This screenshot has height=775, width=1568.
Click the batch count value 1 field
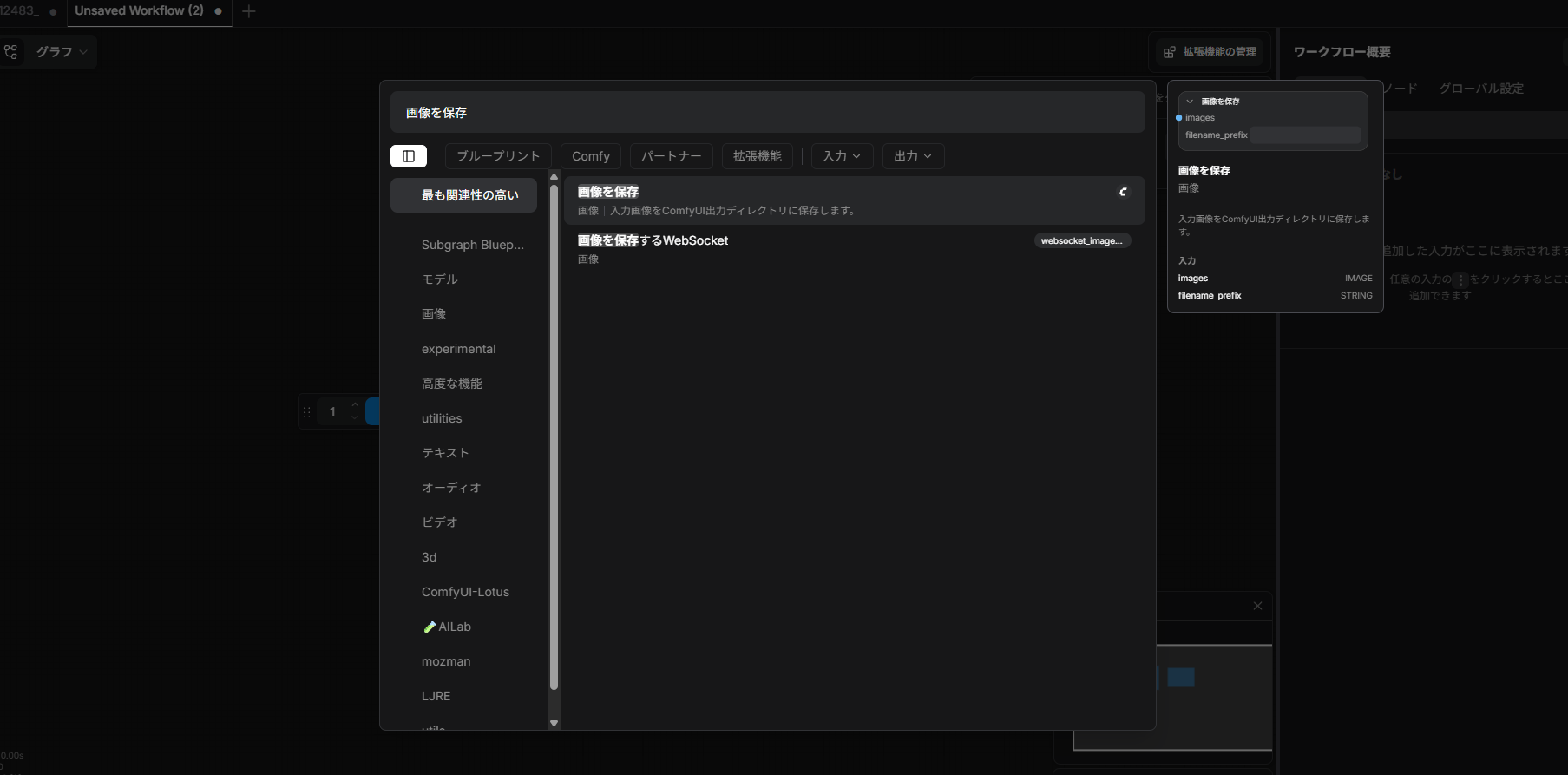[332, 412]
